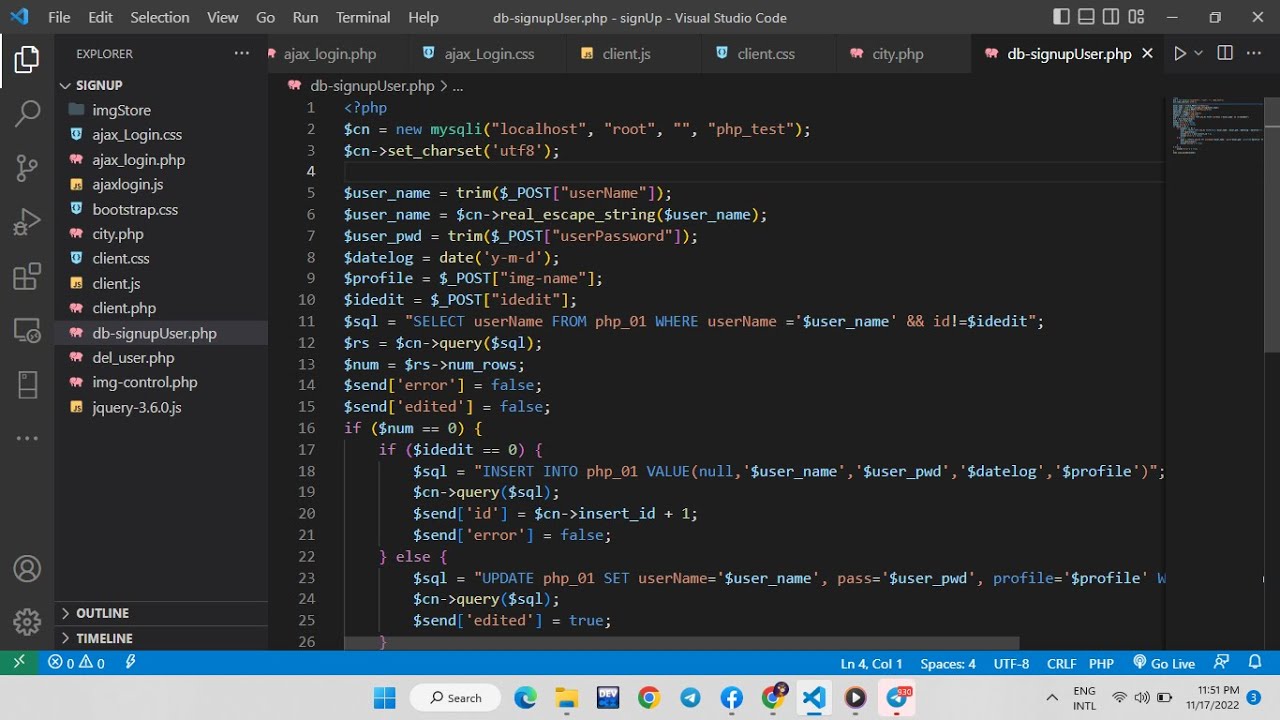Image resolution: width=1280 pixels, height=720 pixels.
Task: Click the Accounts icon in activity bar
Action: pyautogui.click(x=27, y=569)
